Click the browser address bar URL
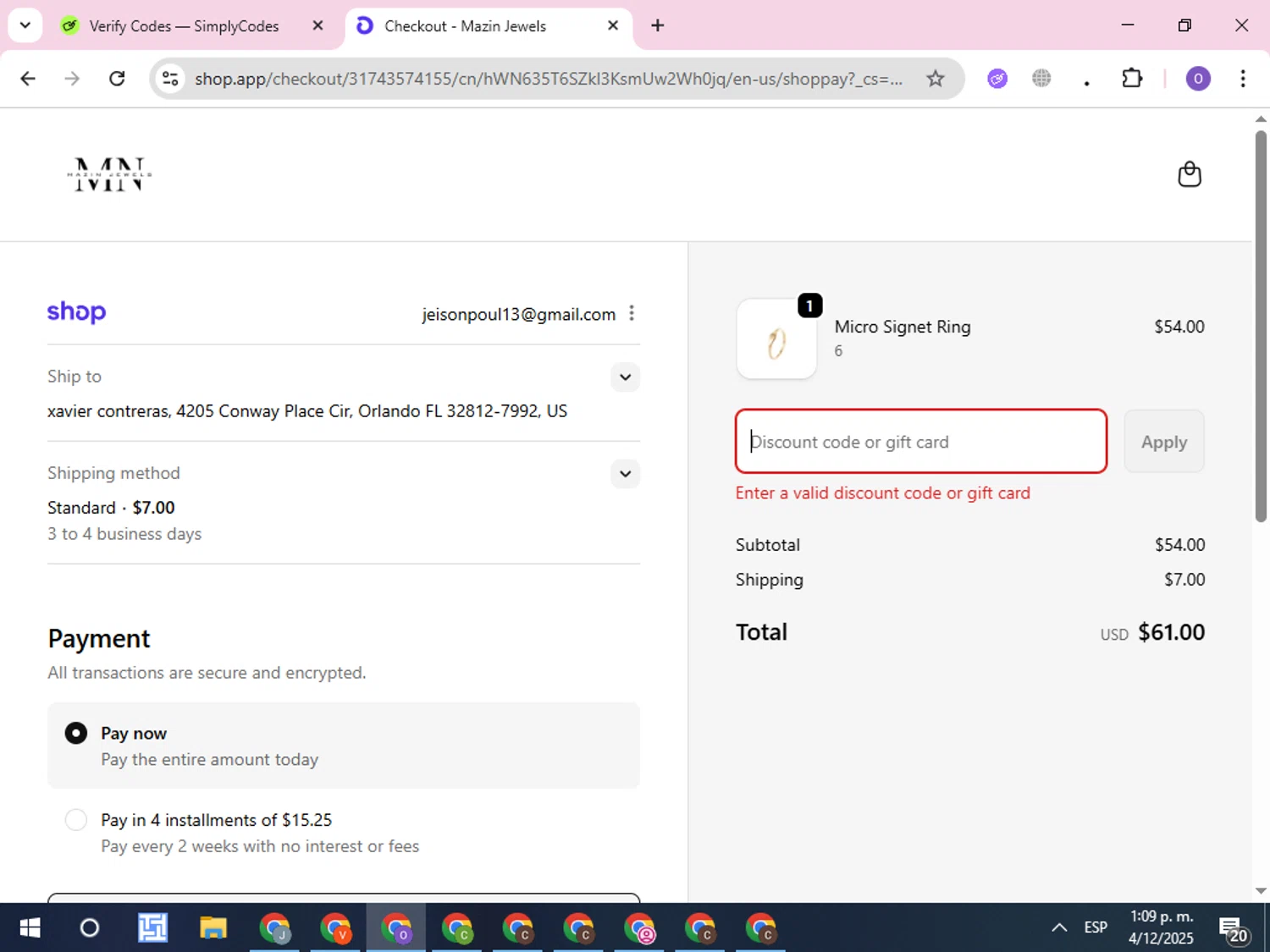1270x952 pixels. tap(548, 79)
